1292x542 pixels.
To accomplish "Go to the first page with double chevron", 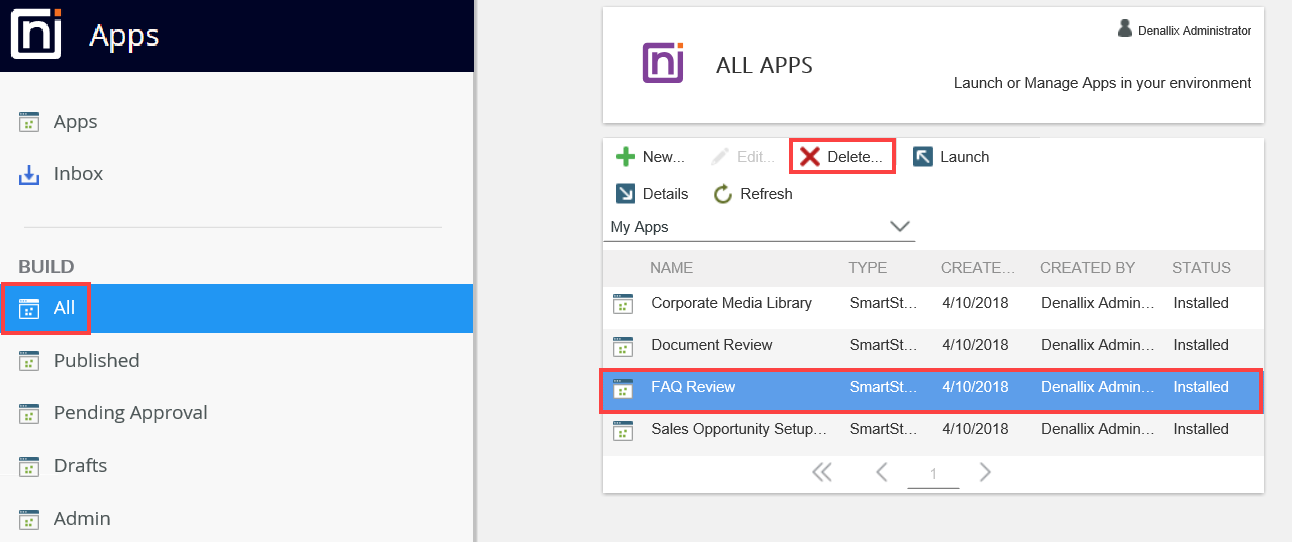I will tap(822, 472).
